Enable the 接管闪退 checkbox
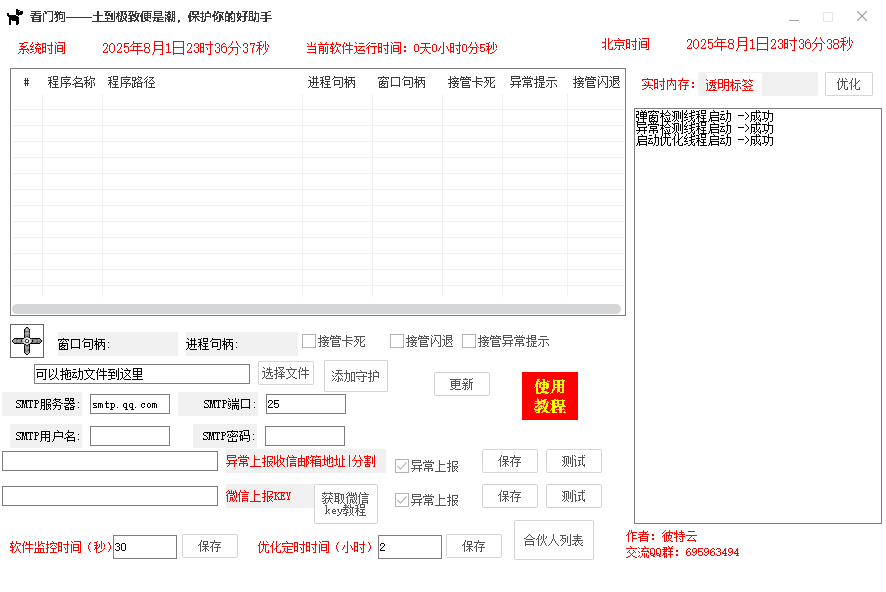886x592 pixels. point(397,341)
